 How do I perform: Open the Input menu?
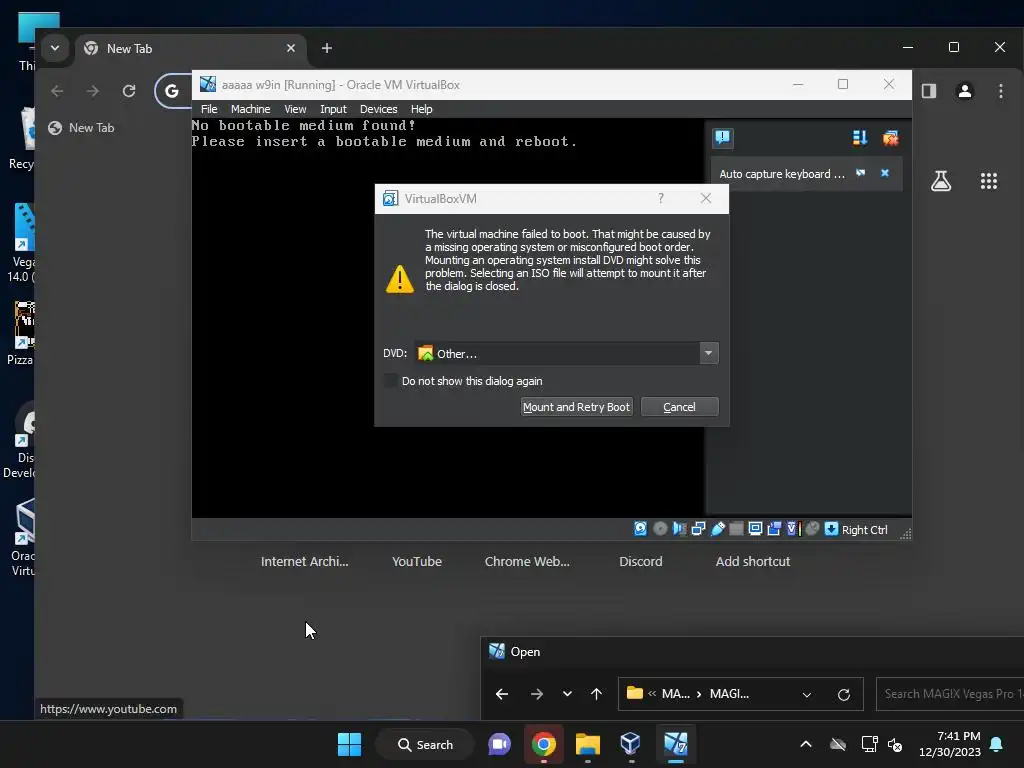[333, 109]
